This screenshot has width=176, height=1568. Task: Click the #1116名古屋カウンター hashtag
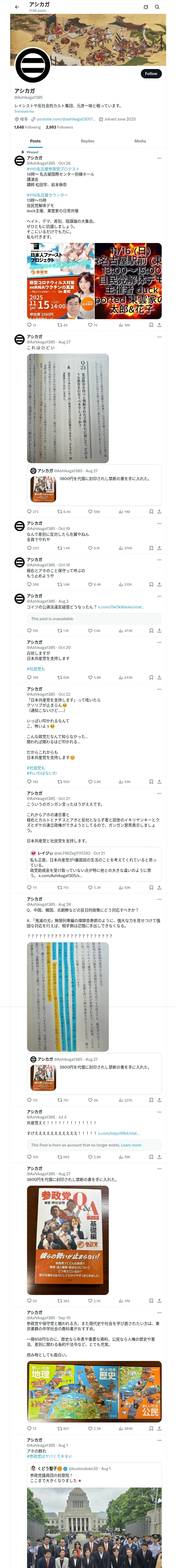coord(47,195)
